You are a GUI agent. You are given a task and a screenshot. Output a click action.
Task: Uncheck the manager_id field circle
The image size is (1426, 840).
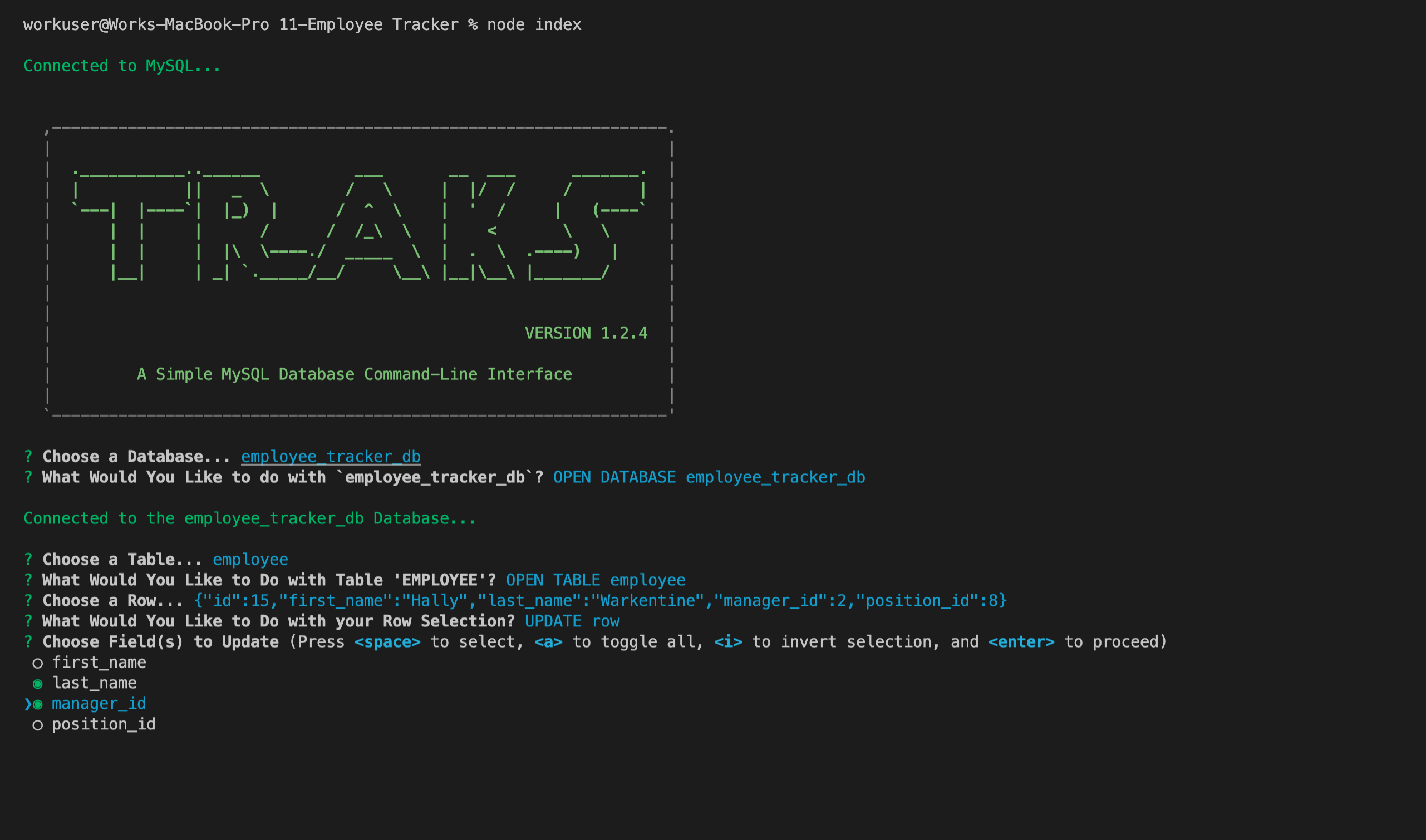coord(38,705)
